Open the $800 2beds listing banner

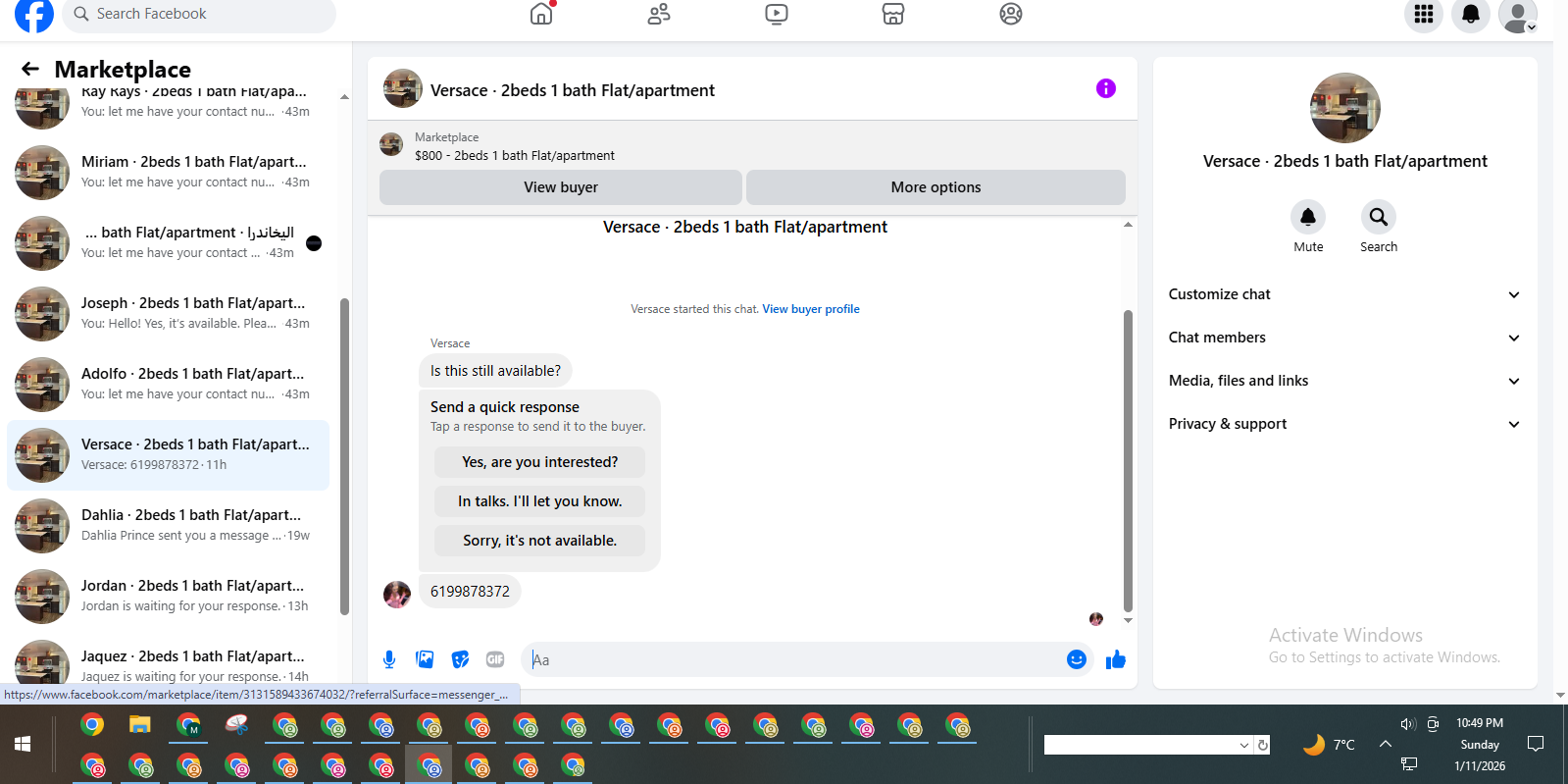752,145
